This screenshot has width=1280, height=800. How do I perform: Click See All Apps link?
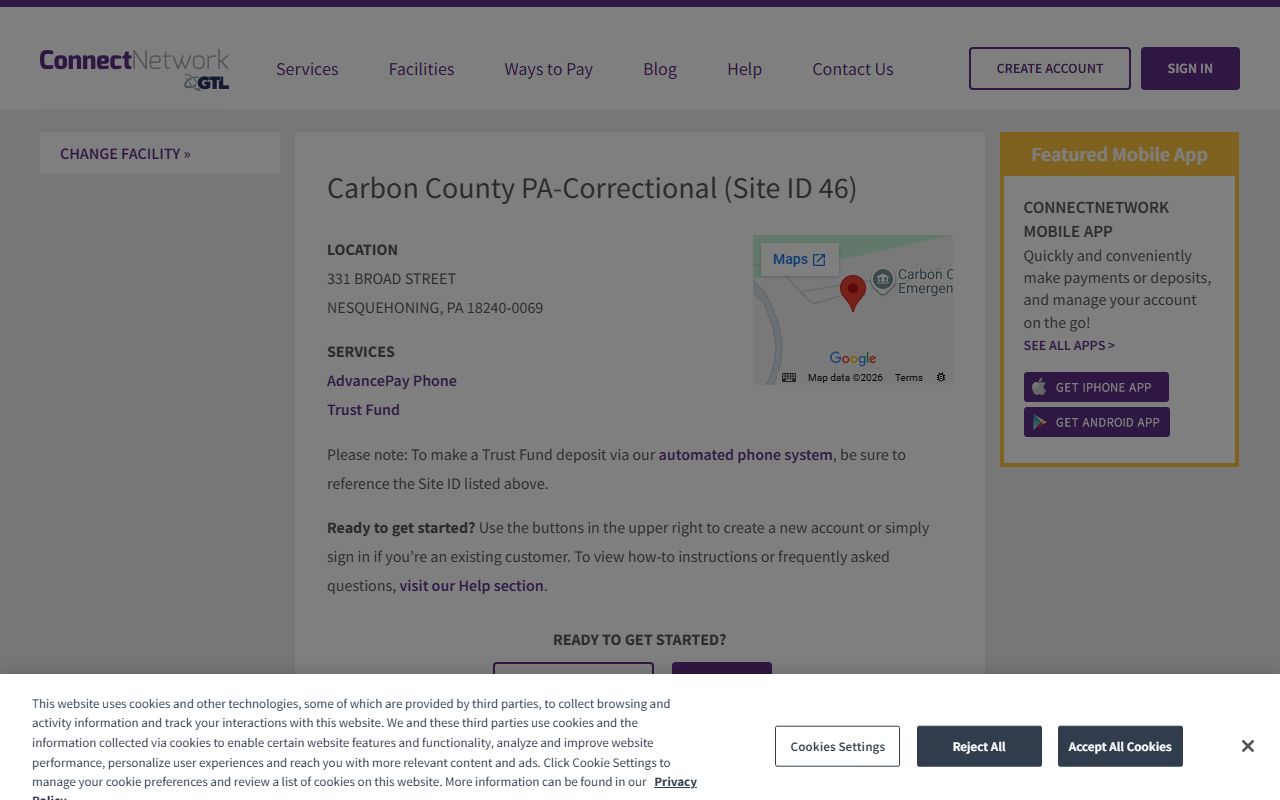[x=1069, y=345]
